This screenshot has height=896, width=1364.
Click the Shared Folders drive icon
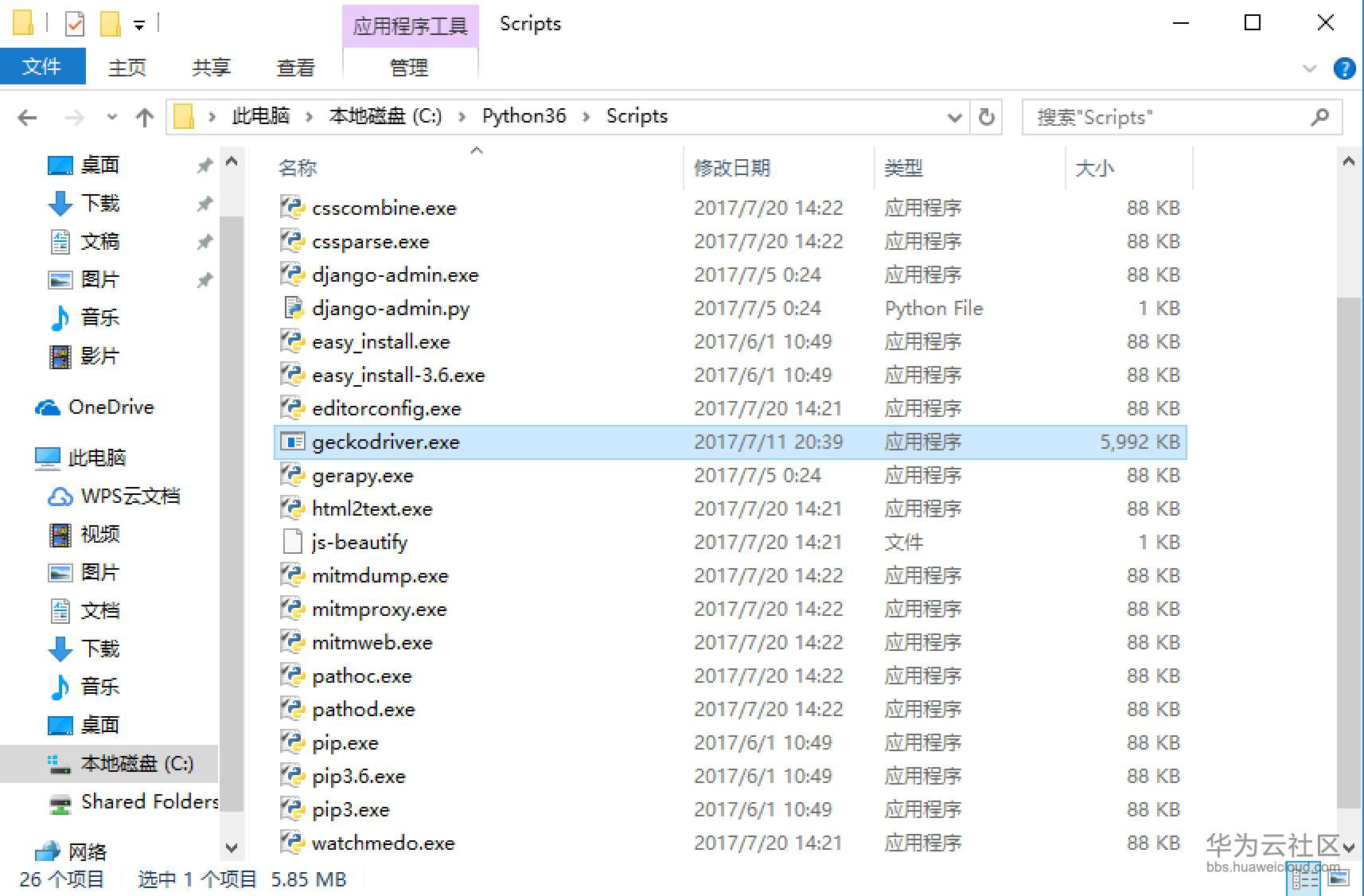pyautogui.click(x=60, y=803)
